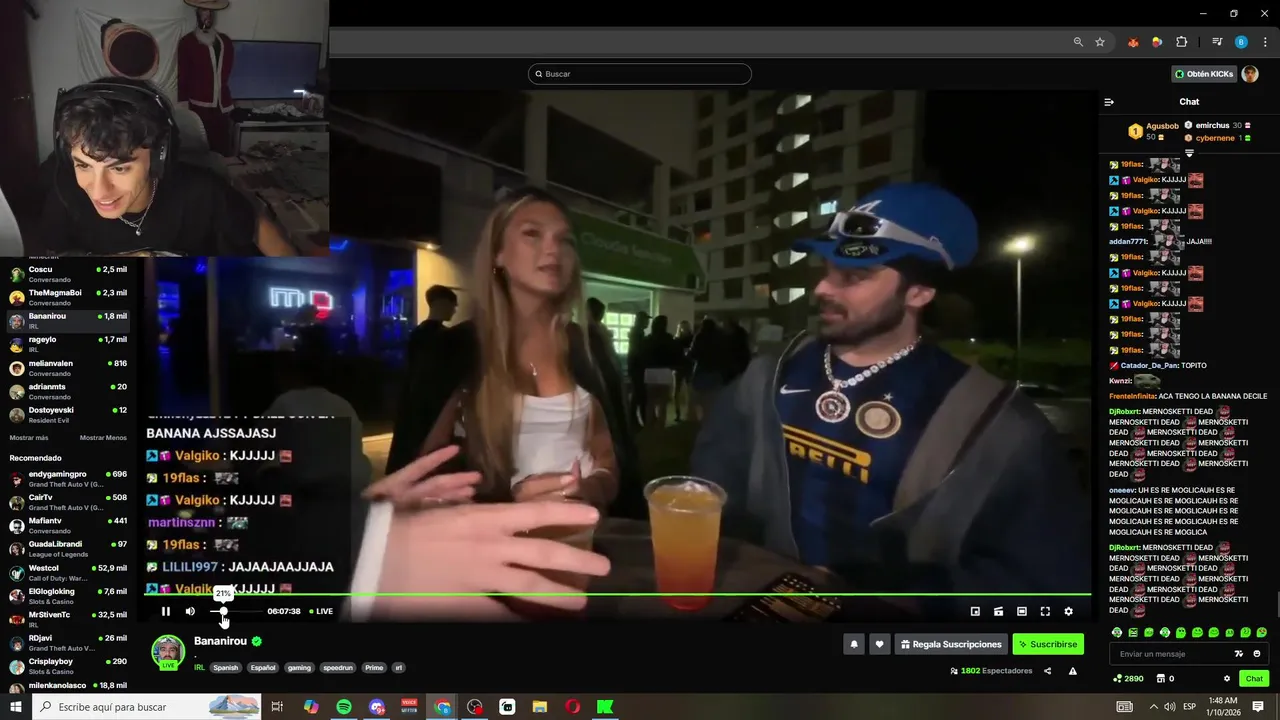The width and height of the screenshot is (1280, 720).
Task: Click Bananirou's live avatar
Action: [x=168, y=652]
